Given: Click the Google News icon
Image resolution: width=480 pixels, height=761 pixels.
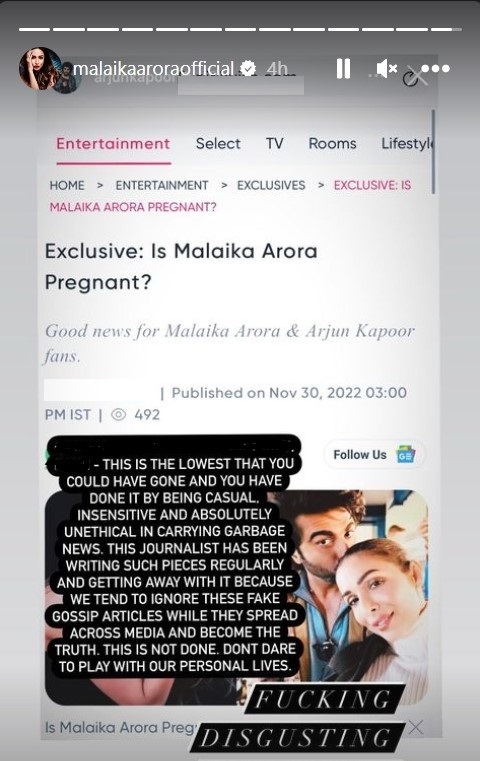Looking at the screenshot, I should [x=405, y=455].
